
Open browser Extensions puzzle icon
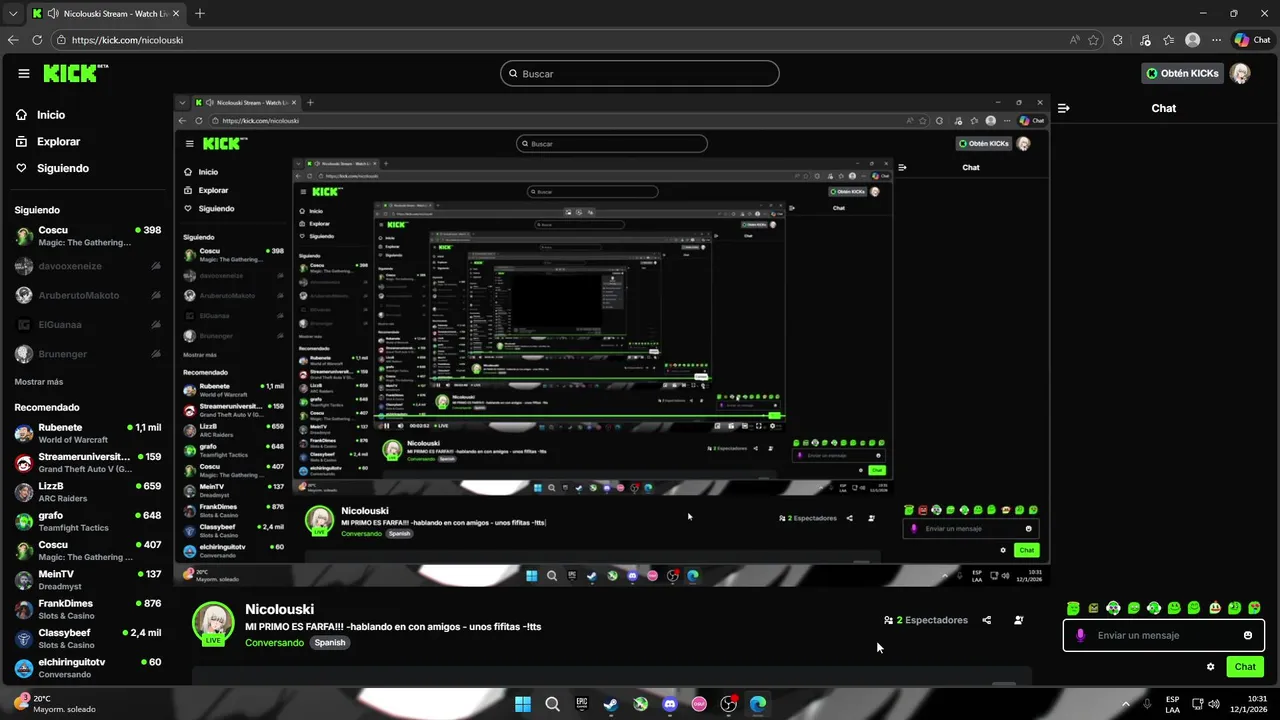click(x=1118, y=40)
